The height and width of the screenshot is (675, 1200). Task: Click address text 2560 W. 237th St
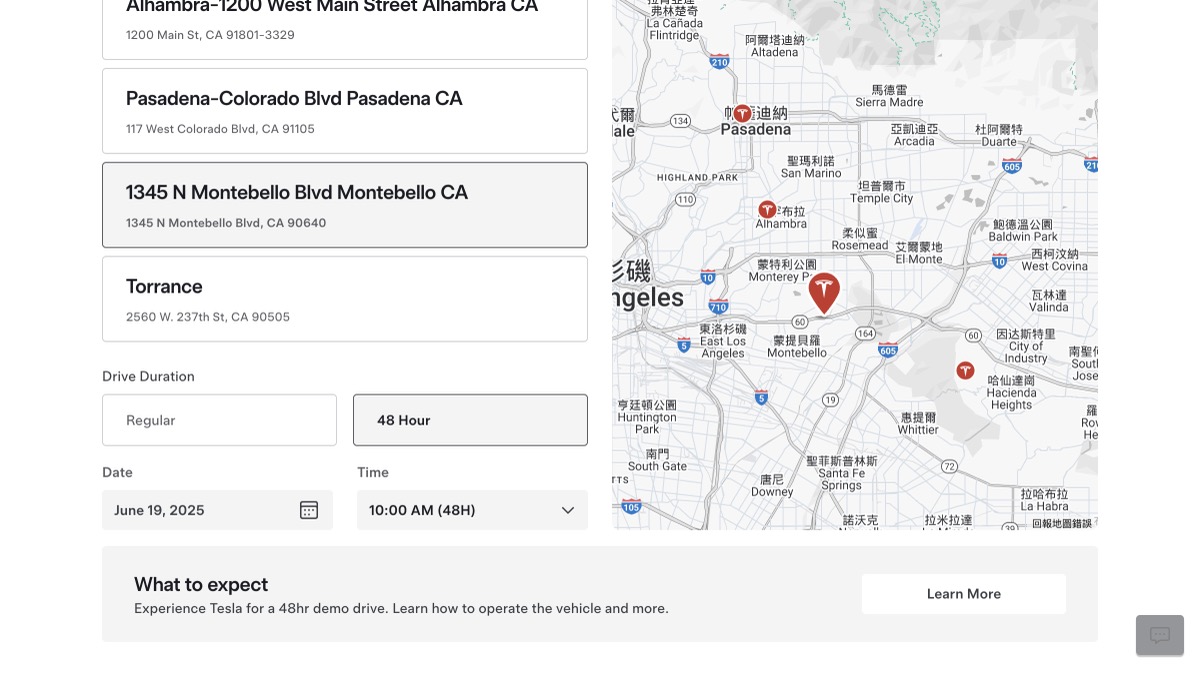tap(208, 317)
